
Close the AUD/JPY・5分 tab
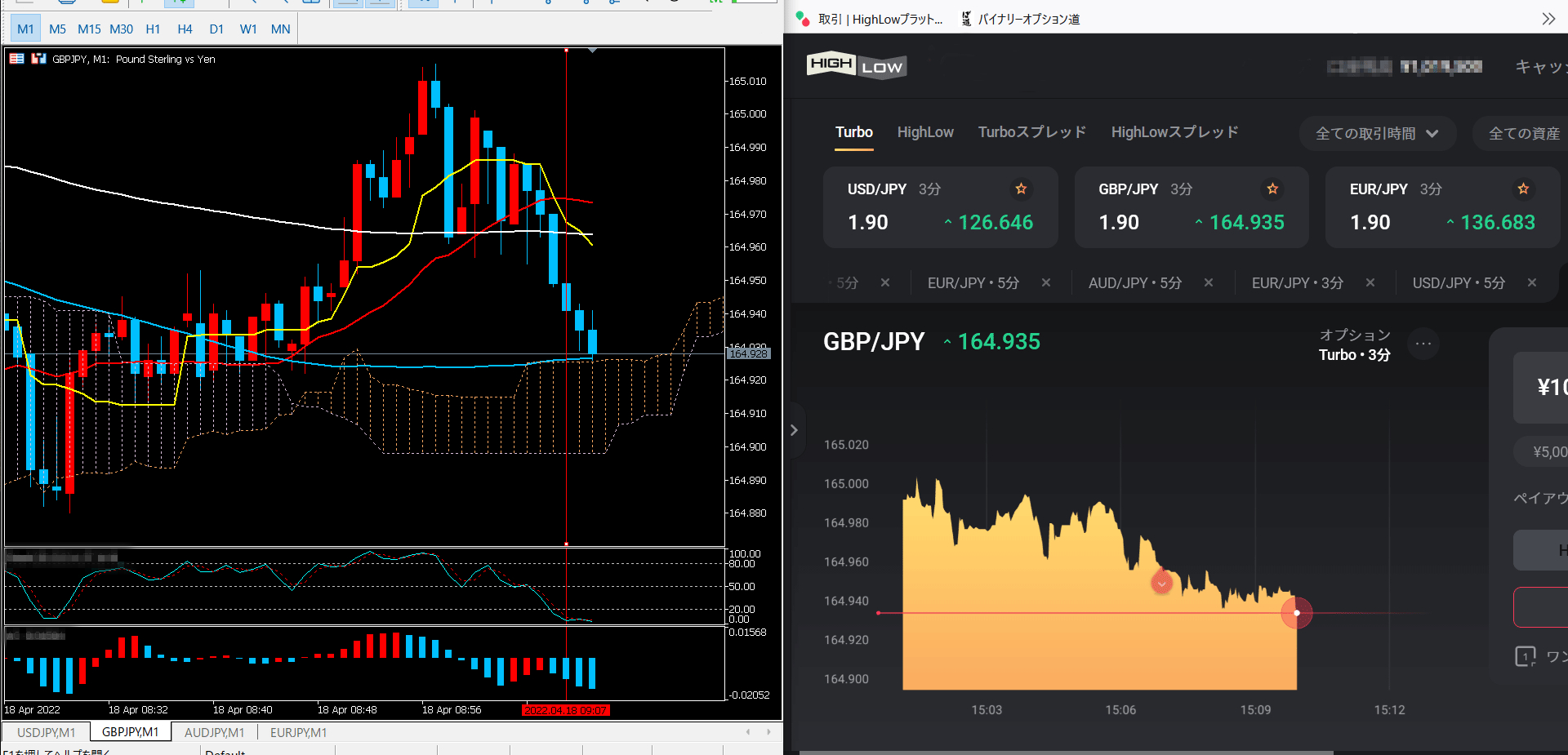pos(1209,282)
